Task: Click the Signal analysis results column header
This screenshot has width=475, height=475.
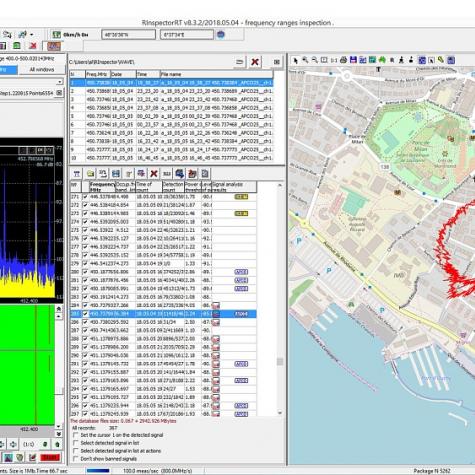Action: [x=234, y=187]
